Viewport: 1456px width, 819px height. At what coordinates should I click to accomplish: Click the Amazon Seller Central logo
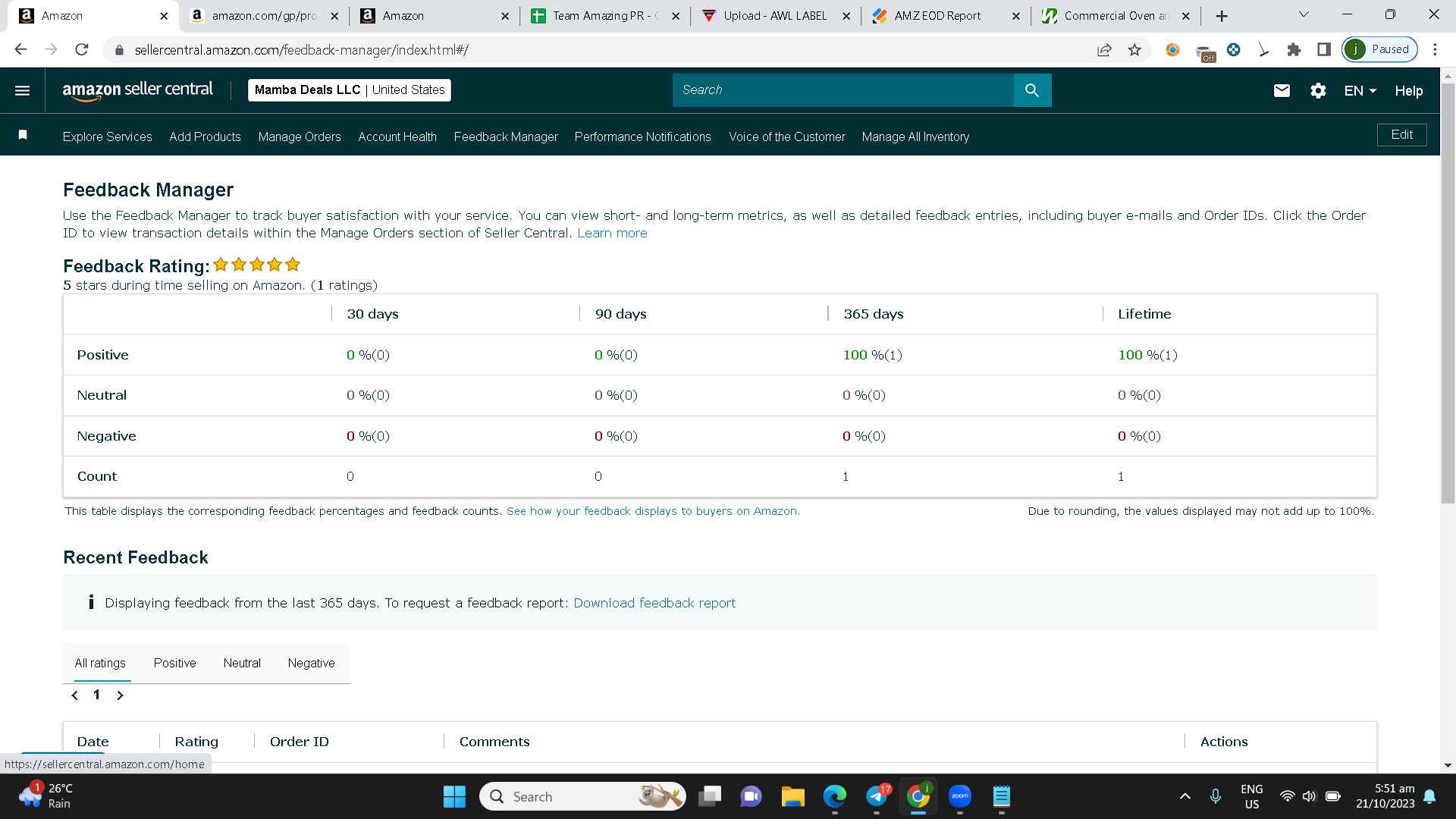point(138,90)
